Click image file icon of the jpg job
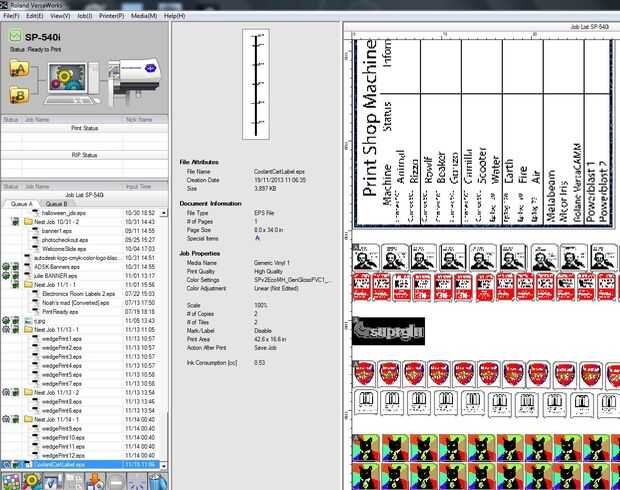Image resolution: width=620 pixels, height=490 pixels. pyautogui.click(x=28, y=321)
